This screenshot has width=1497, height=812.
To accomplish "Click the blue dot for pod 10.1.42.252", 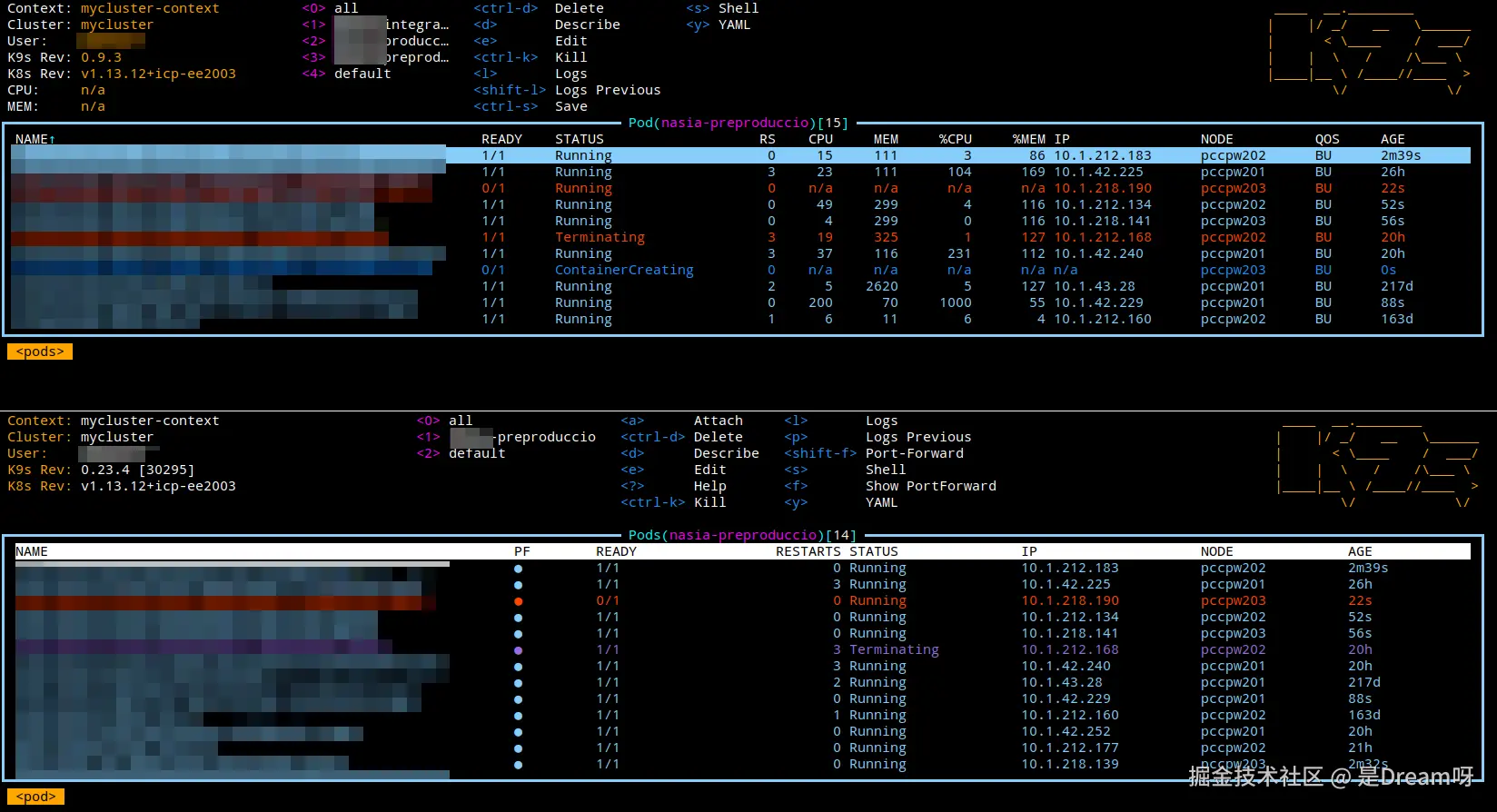I will (518, 732).
